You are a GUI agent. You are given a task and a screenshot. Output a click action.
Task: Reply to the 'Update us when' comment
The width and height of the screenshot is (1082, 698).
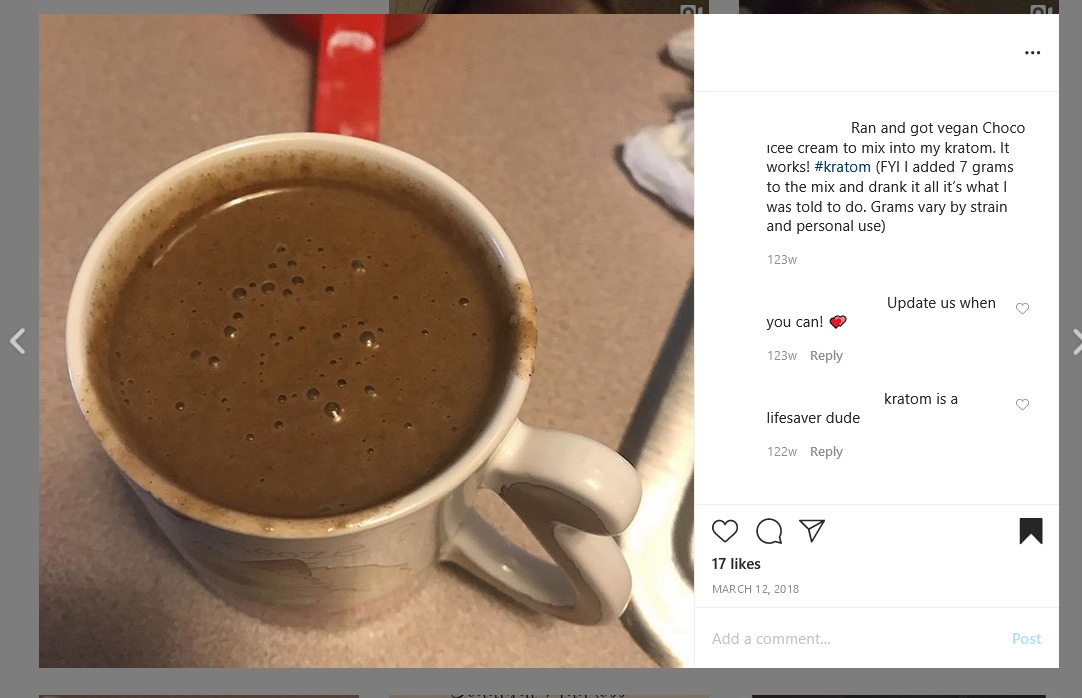826,356
